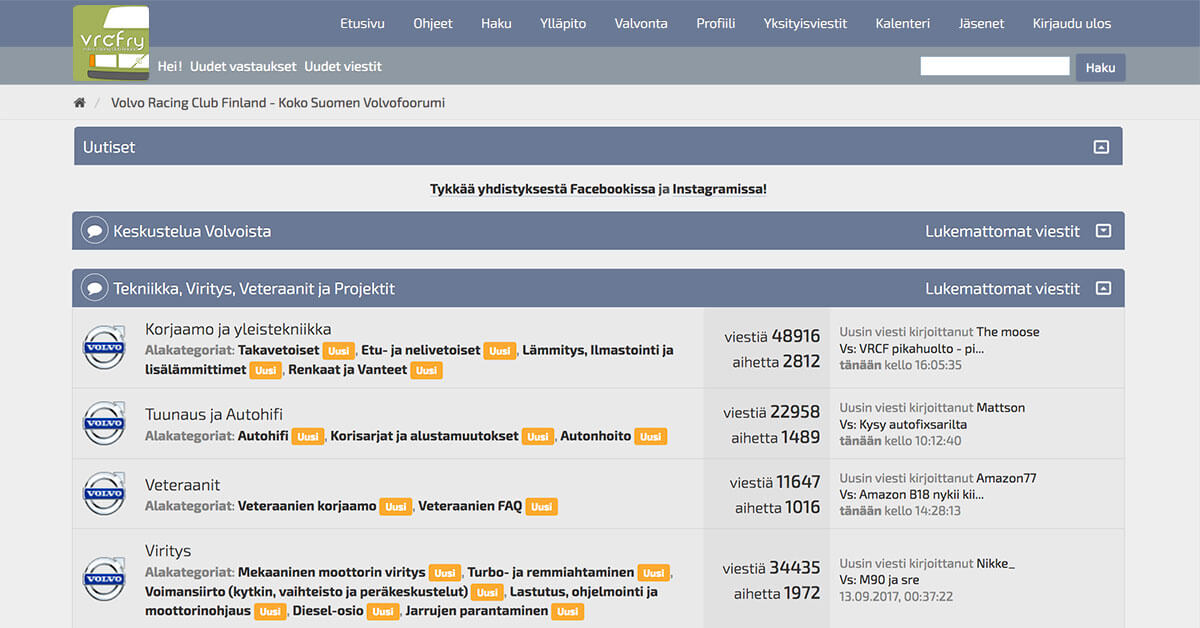Viewport: 1200px width, 628px height.
Task: Click Volvo icon beside Tuunaus ja Autohifi
Action: coord(103,423)
